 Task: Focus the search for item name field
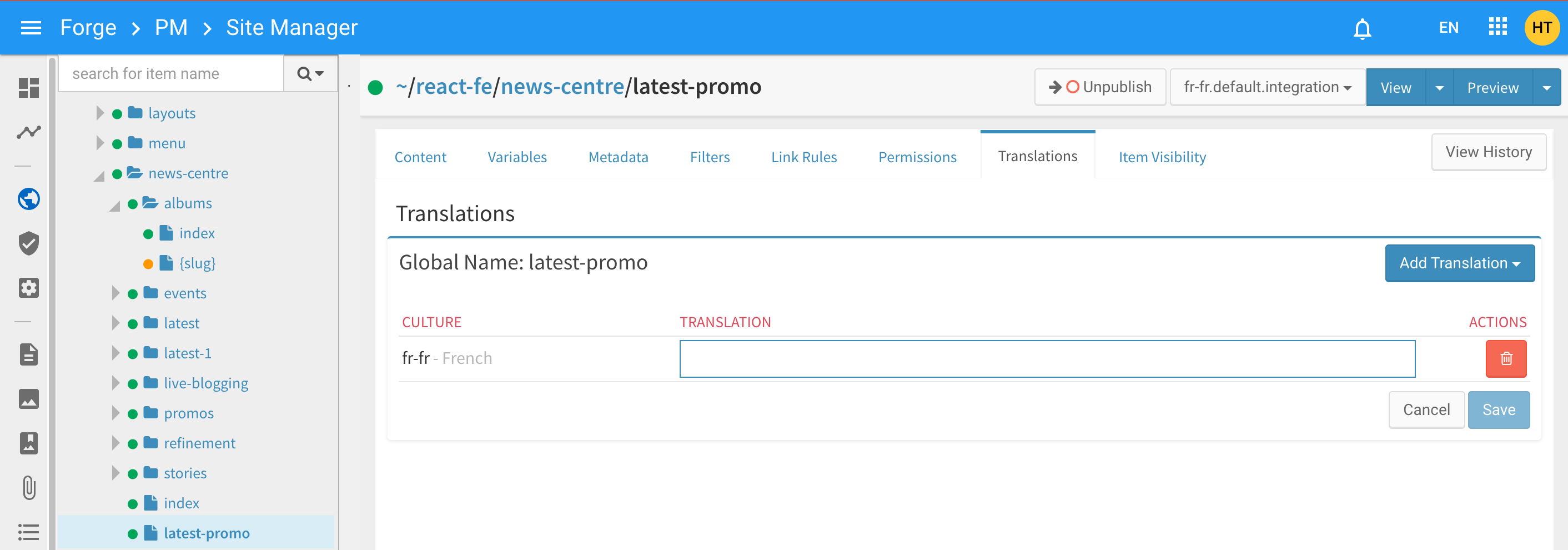[x=172, y=74]
